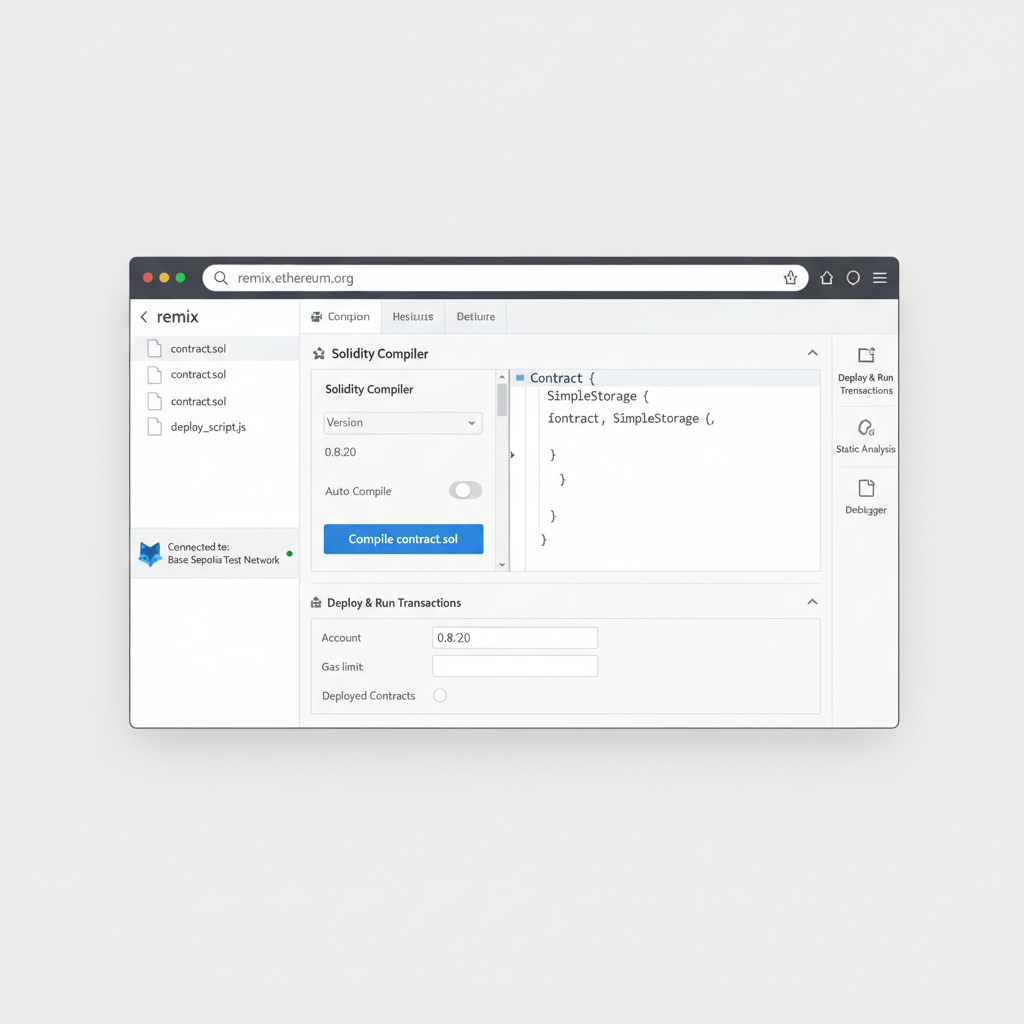
Task: Open the Version dropdown
Action: 402,423
